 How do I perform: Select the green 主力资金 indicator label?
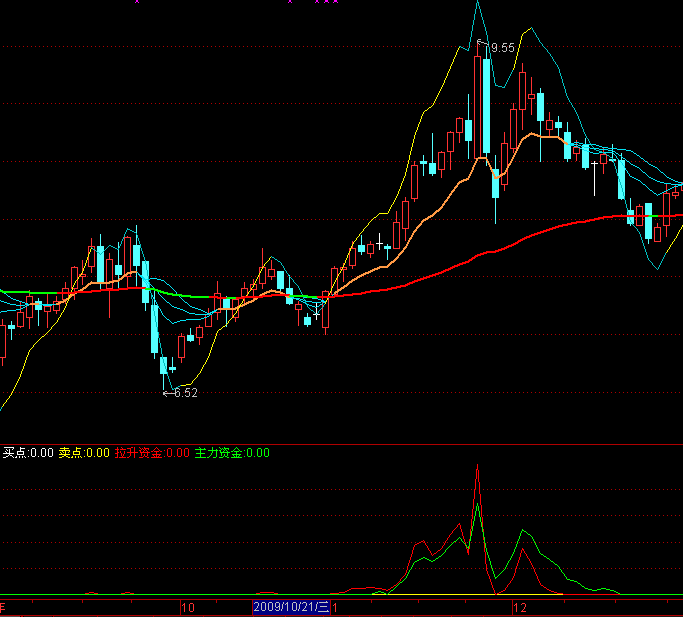click(232, 453)
